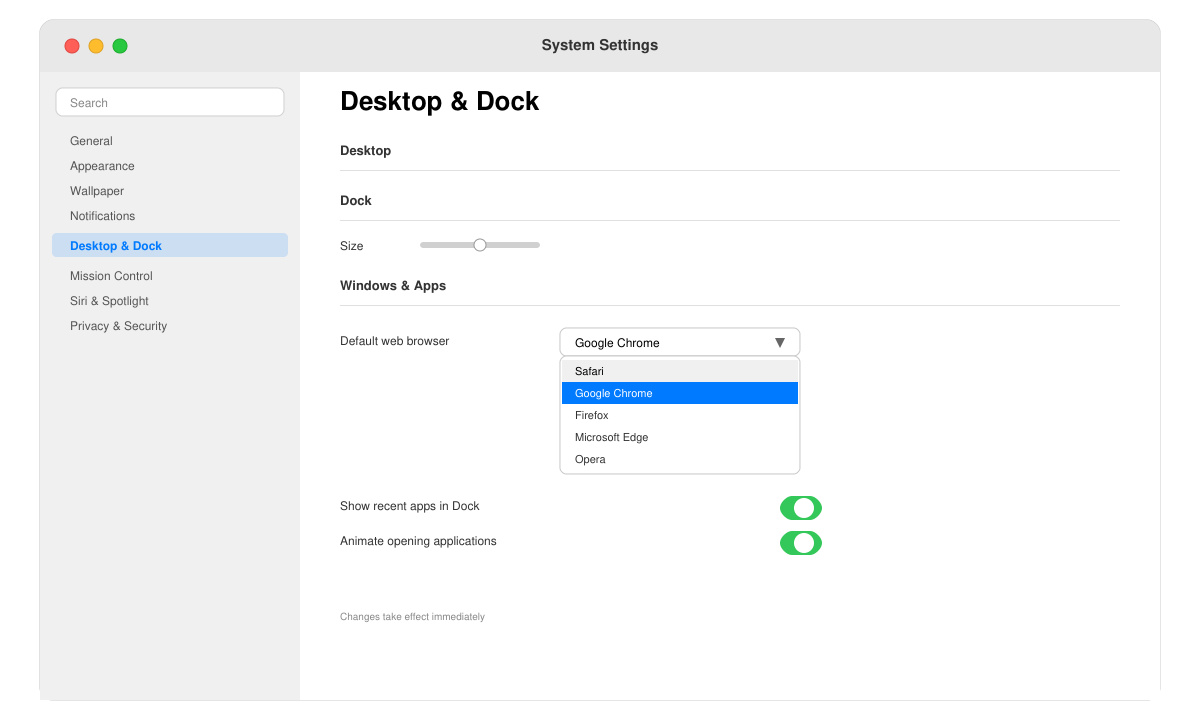Viewport: 1200px width, 720px height.
Task: Click the Default web browser label
Action: [x=395, y=341]
